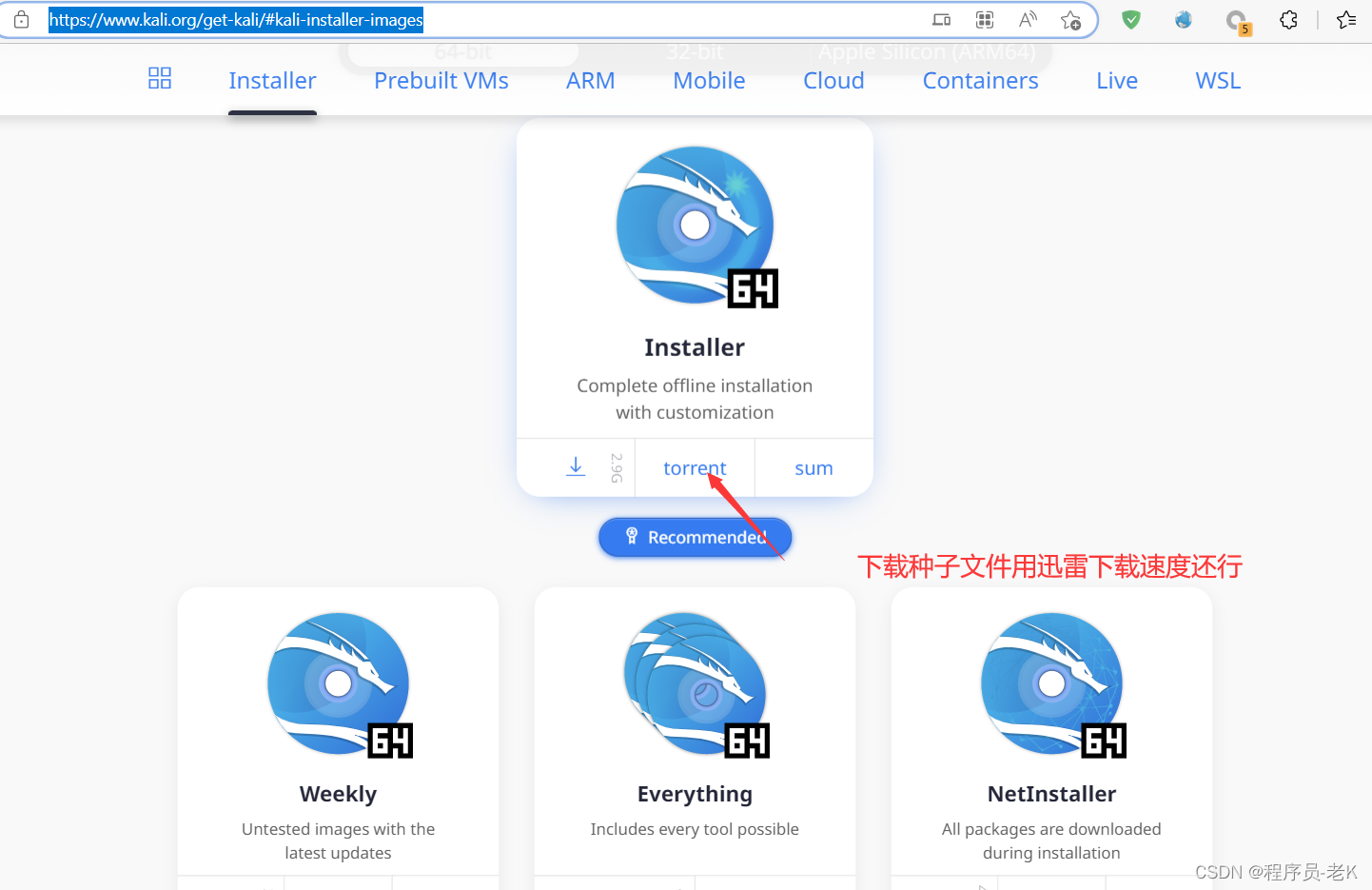Click 'Includes every tool possible' text
The image size is (1372, 890).
(x=695, y=829)
